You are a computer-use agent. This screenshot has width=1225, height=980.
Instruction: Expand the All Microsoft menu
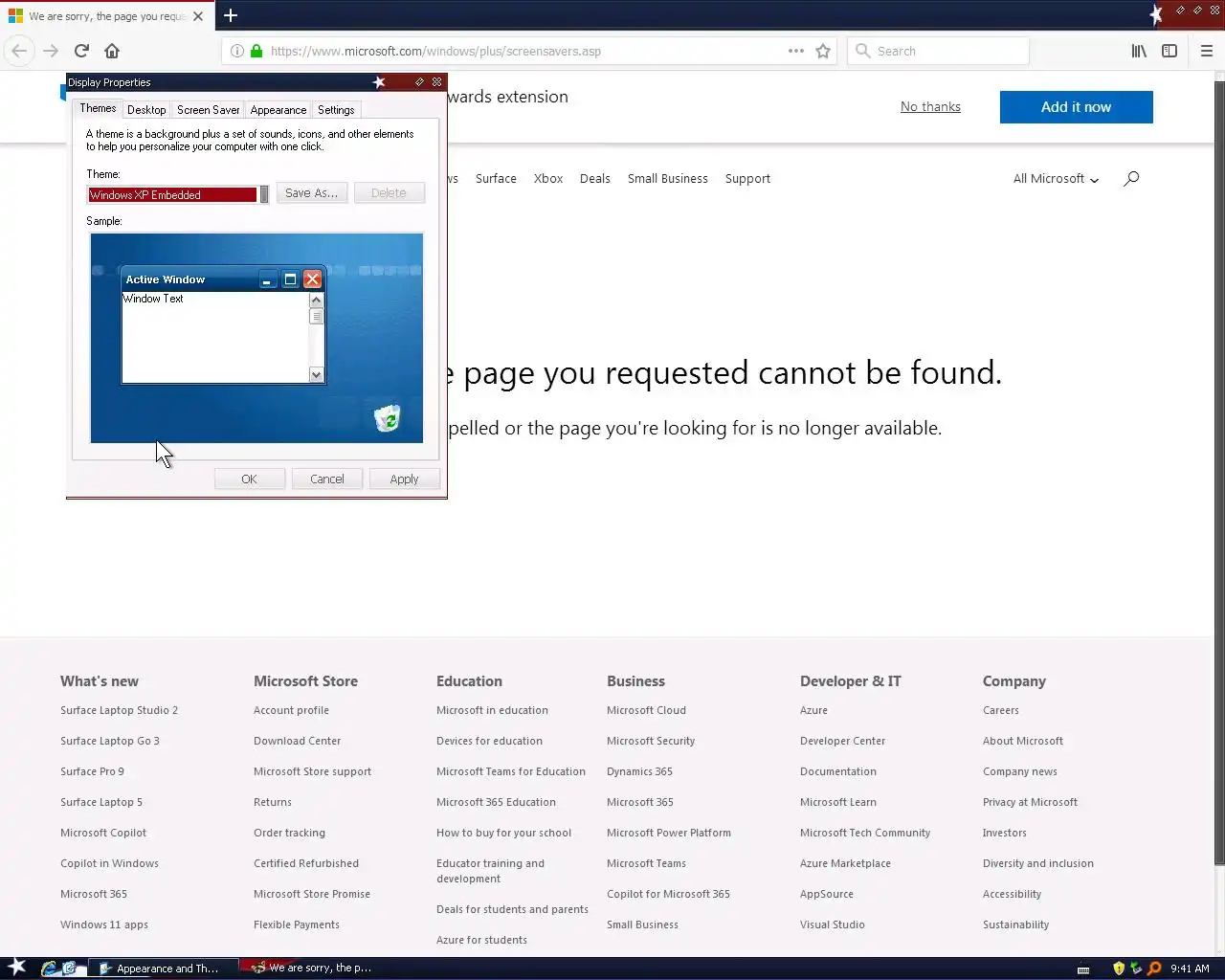click(x=1056, y=178)
